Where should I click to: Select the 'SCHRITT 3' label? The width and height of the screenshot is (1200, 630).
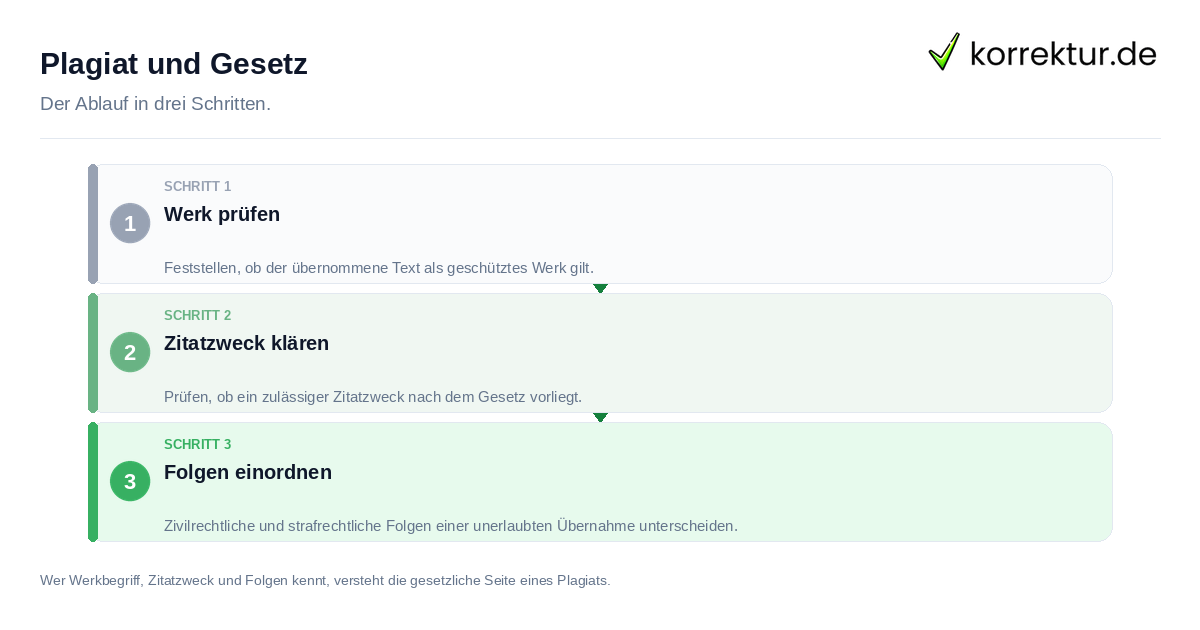(x=198, y=444)
